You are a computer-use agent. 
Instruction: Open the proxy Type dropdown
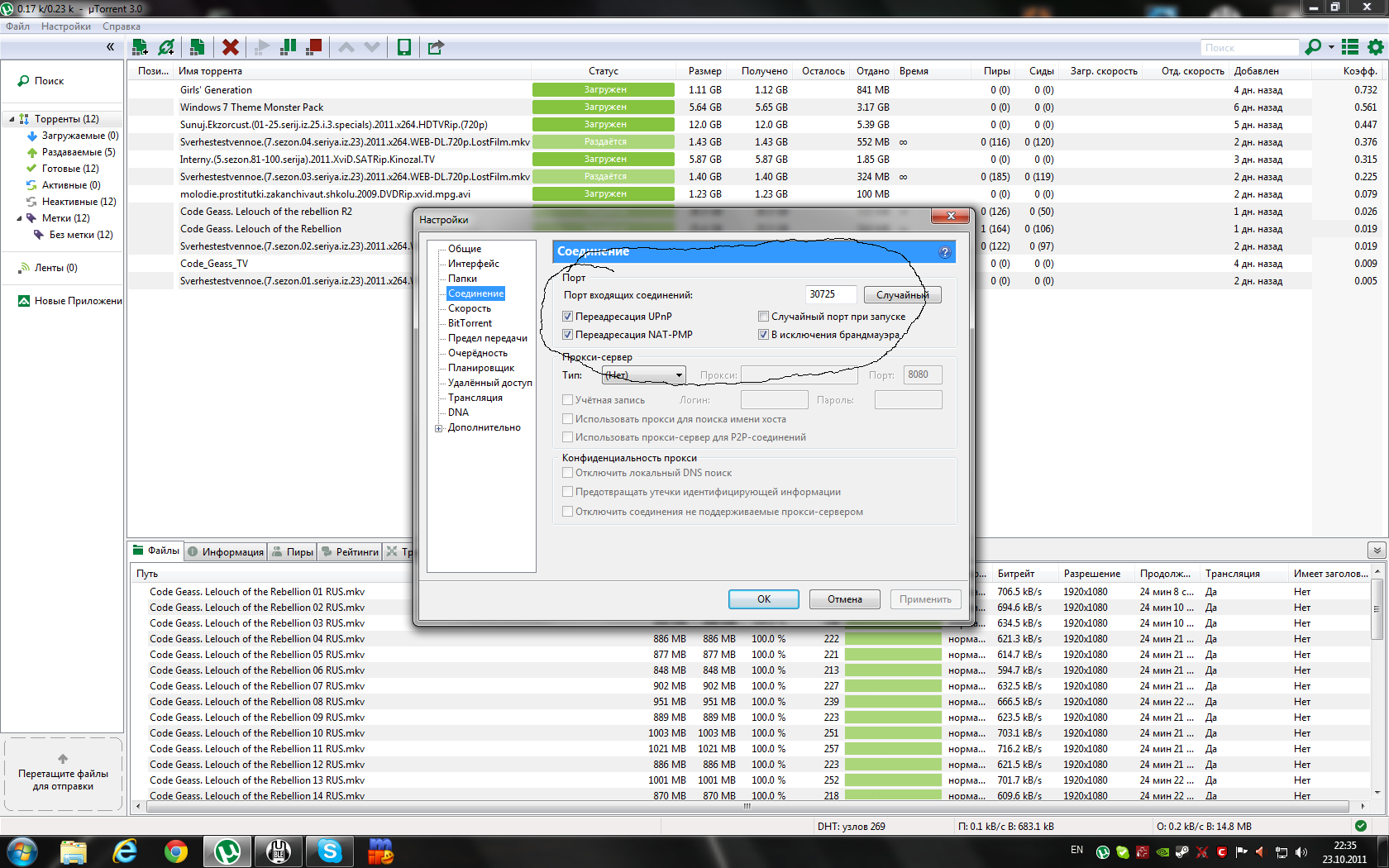[644, 375]
